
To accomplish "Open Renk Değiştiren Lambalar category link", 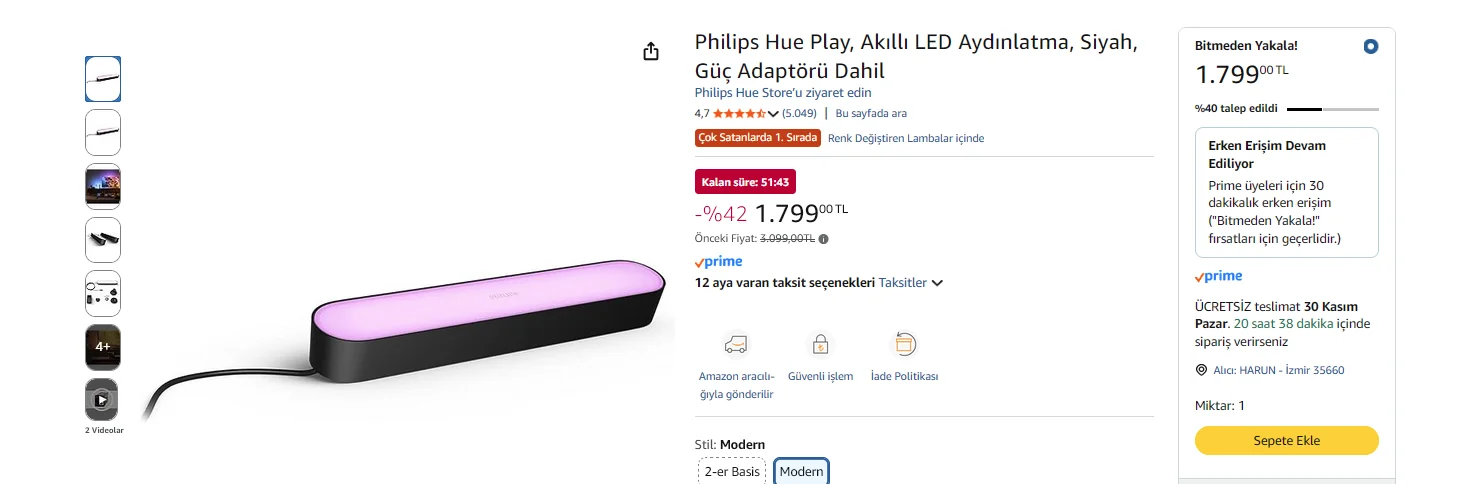I will point(906,138).
